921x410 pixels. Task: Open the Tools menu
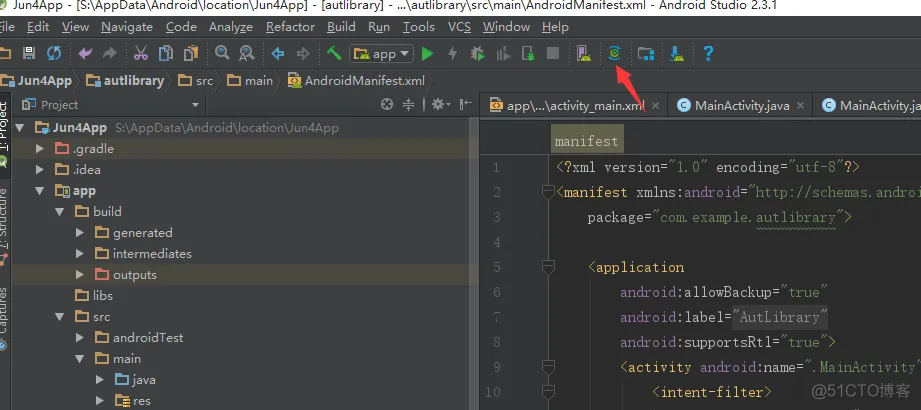coord(419,27)
